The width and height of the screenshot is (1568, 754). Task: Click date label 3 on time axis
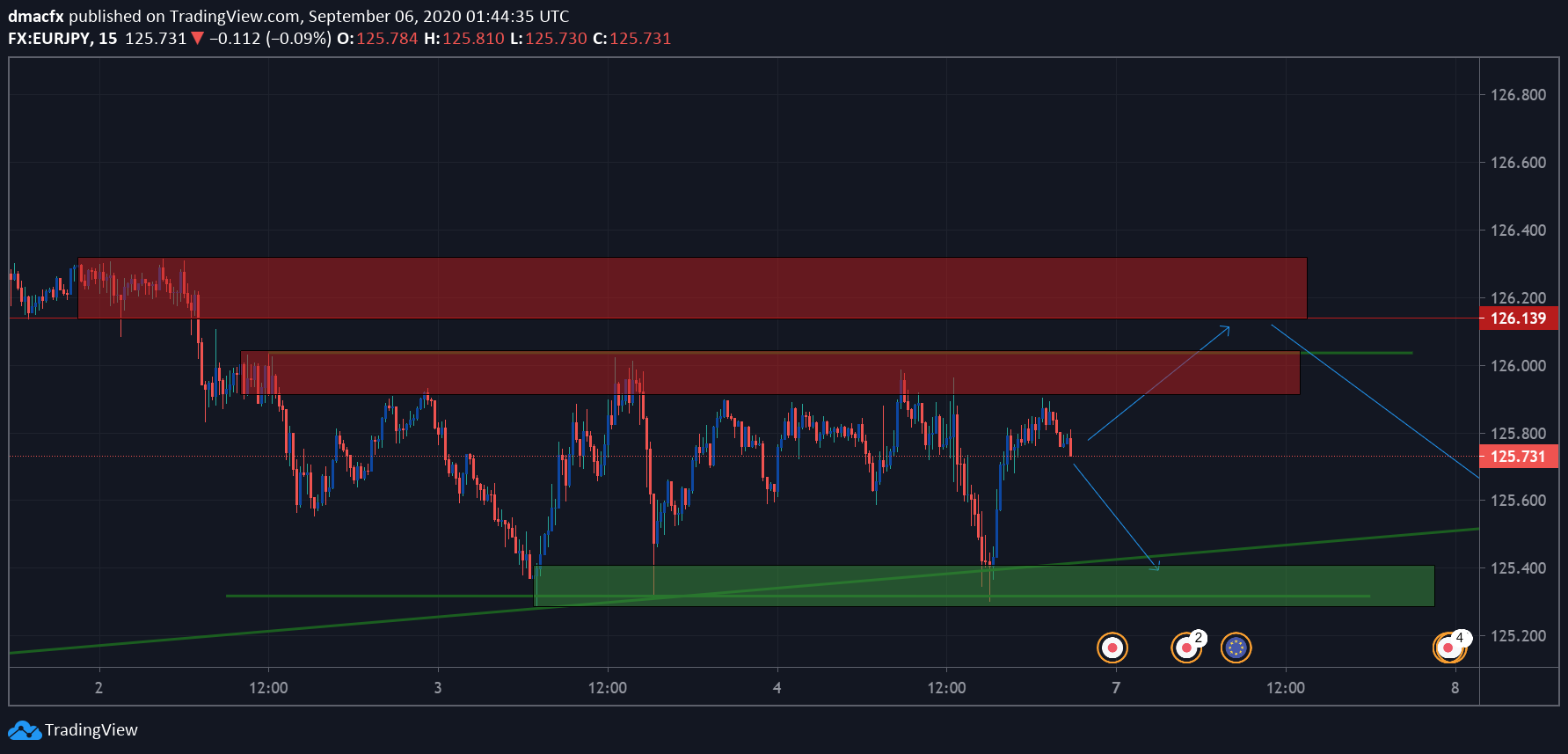coord(438,688)
